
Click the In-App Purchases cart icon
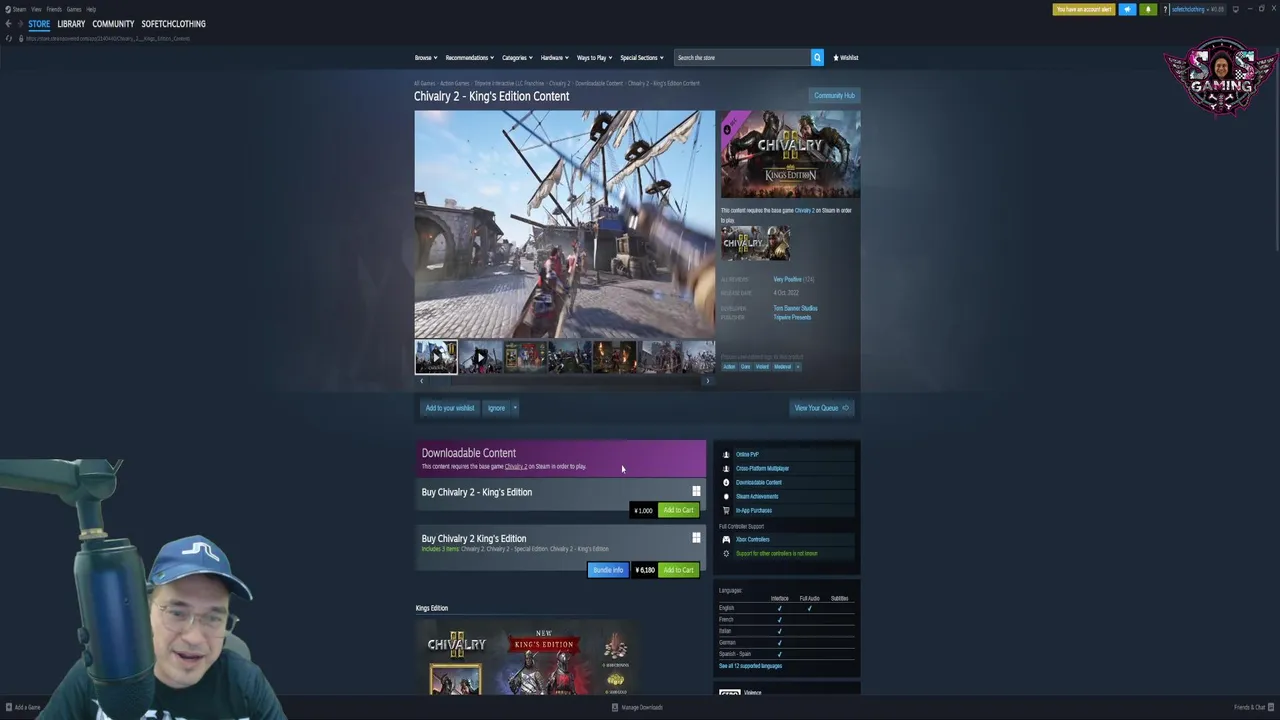click(726, 510)
